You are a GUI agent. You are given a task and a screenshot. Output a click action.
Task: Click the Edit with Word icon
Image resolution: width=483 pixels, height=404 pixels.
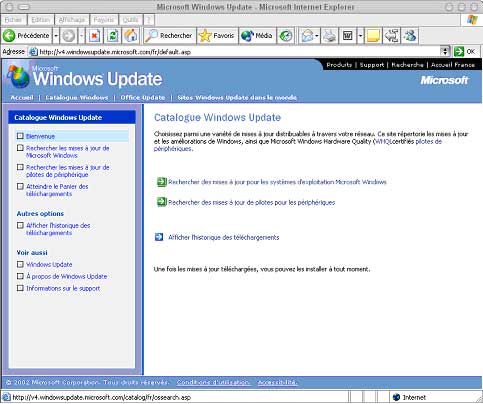coord(348,35)
